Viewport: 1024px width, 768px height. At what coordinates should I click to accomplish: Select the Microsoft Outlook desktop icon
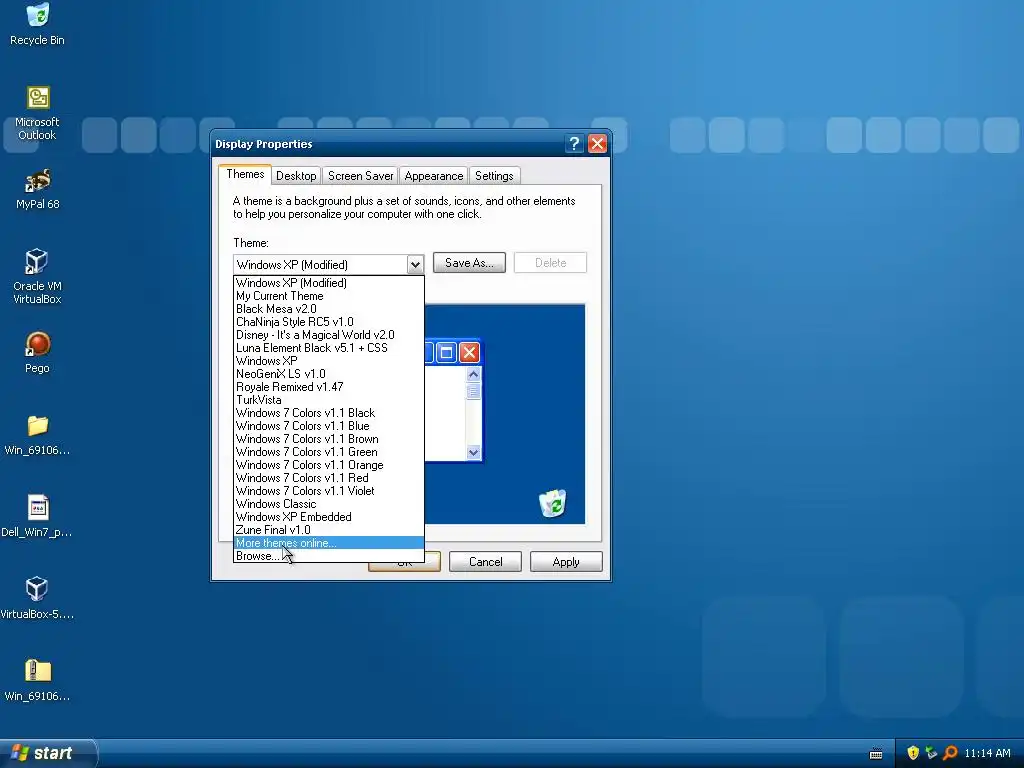pos(37,113)
